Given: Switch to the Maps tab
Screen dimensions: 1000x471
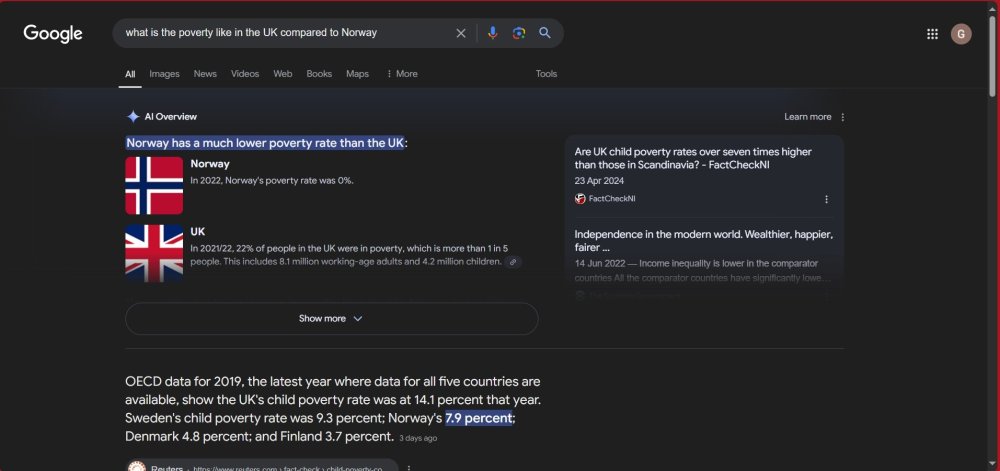Looking at the screenshot, I should (357, 74).
